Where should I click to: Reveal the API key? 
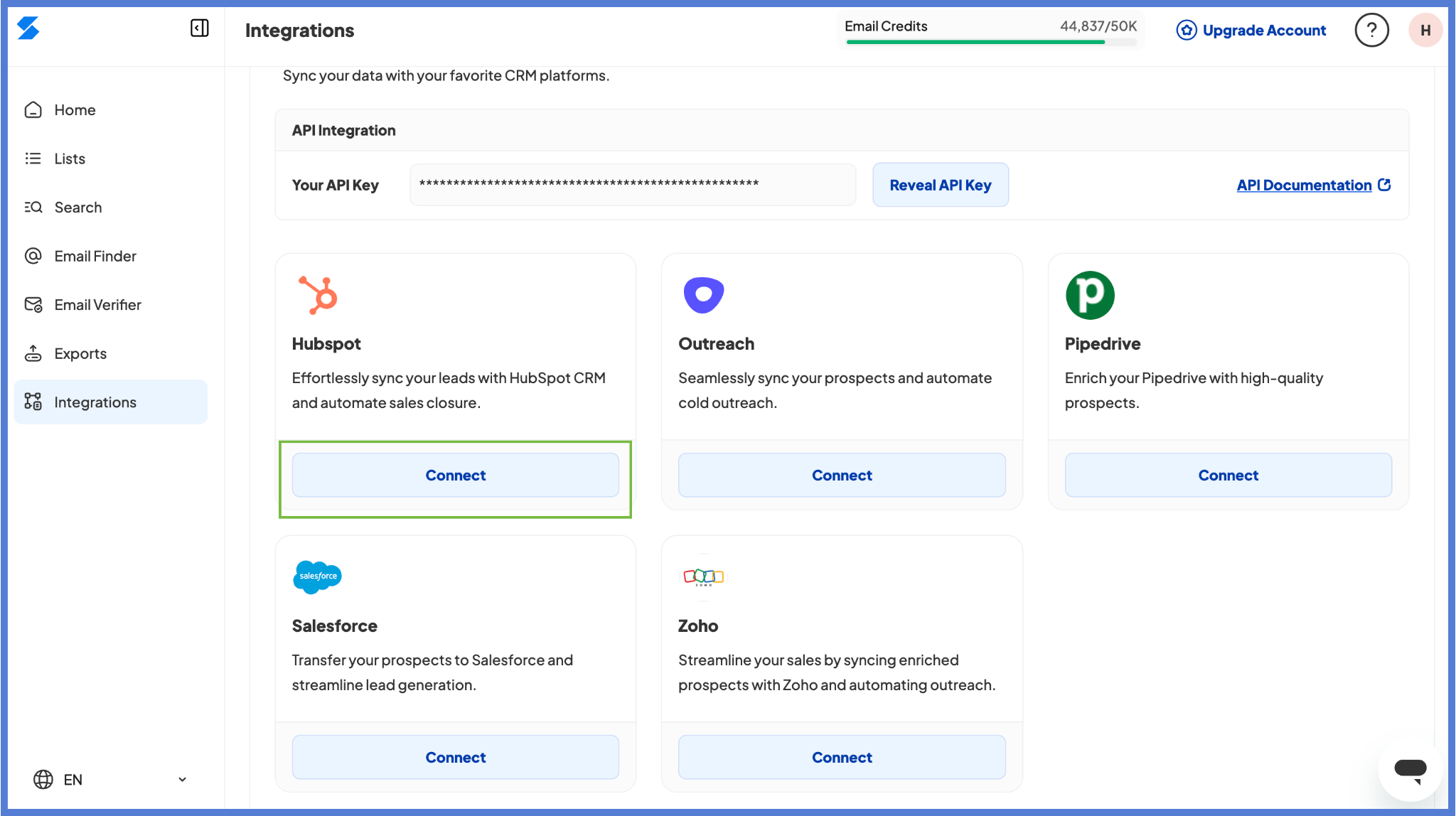[x=940, y=185]
